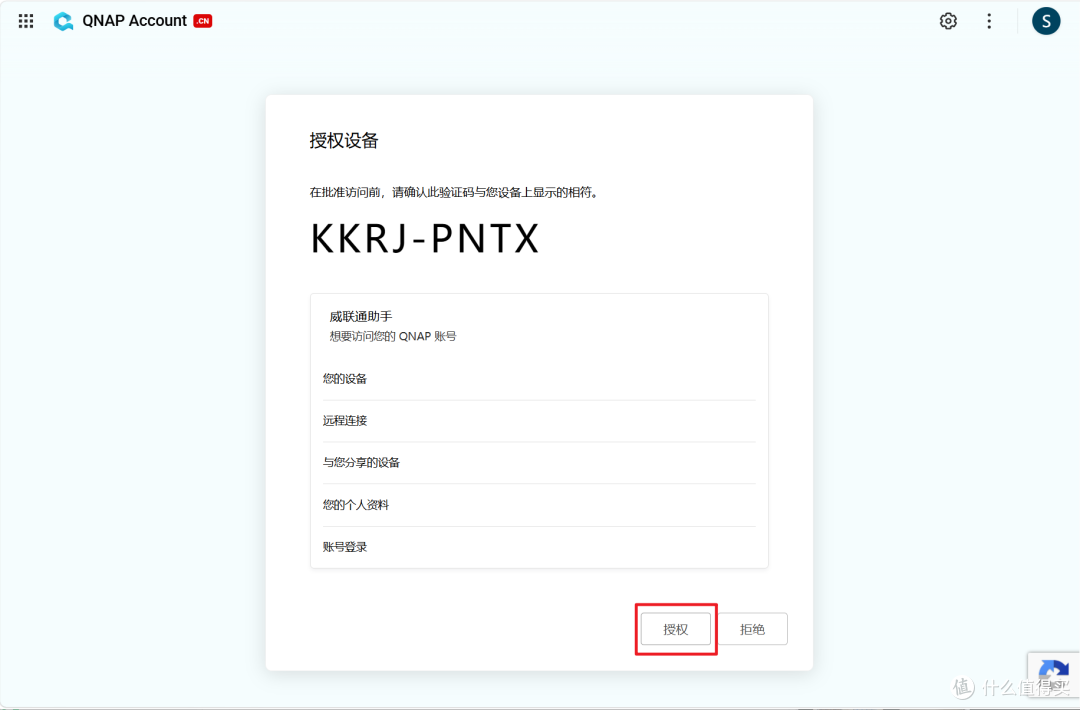Viewport: 1080px width, 710px height.
Task: Click the 拒绝 deny button
Action: 752,629
